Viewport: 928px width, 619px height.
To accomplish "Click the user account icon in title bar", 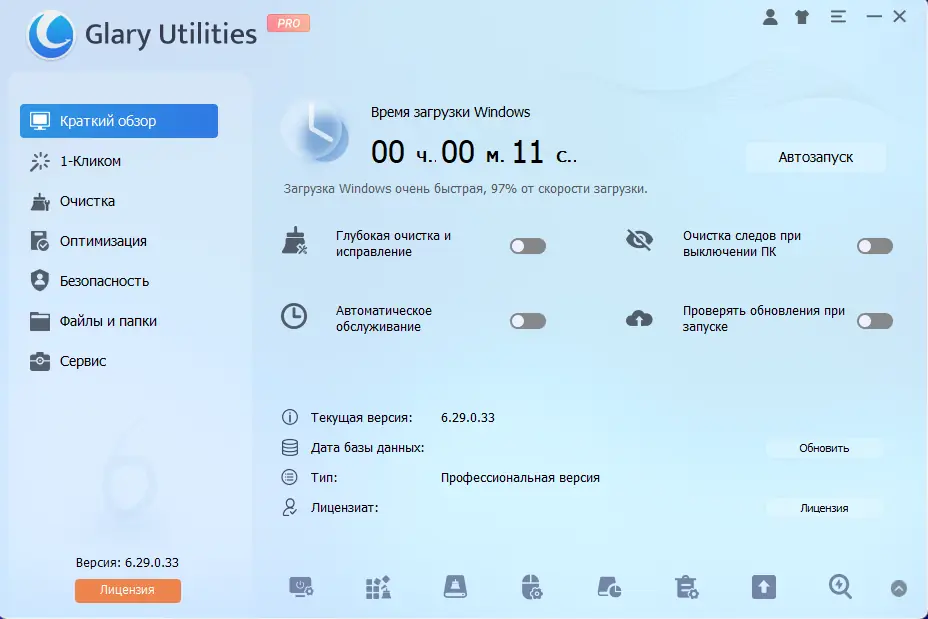I will (x=769, y=16).
